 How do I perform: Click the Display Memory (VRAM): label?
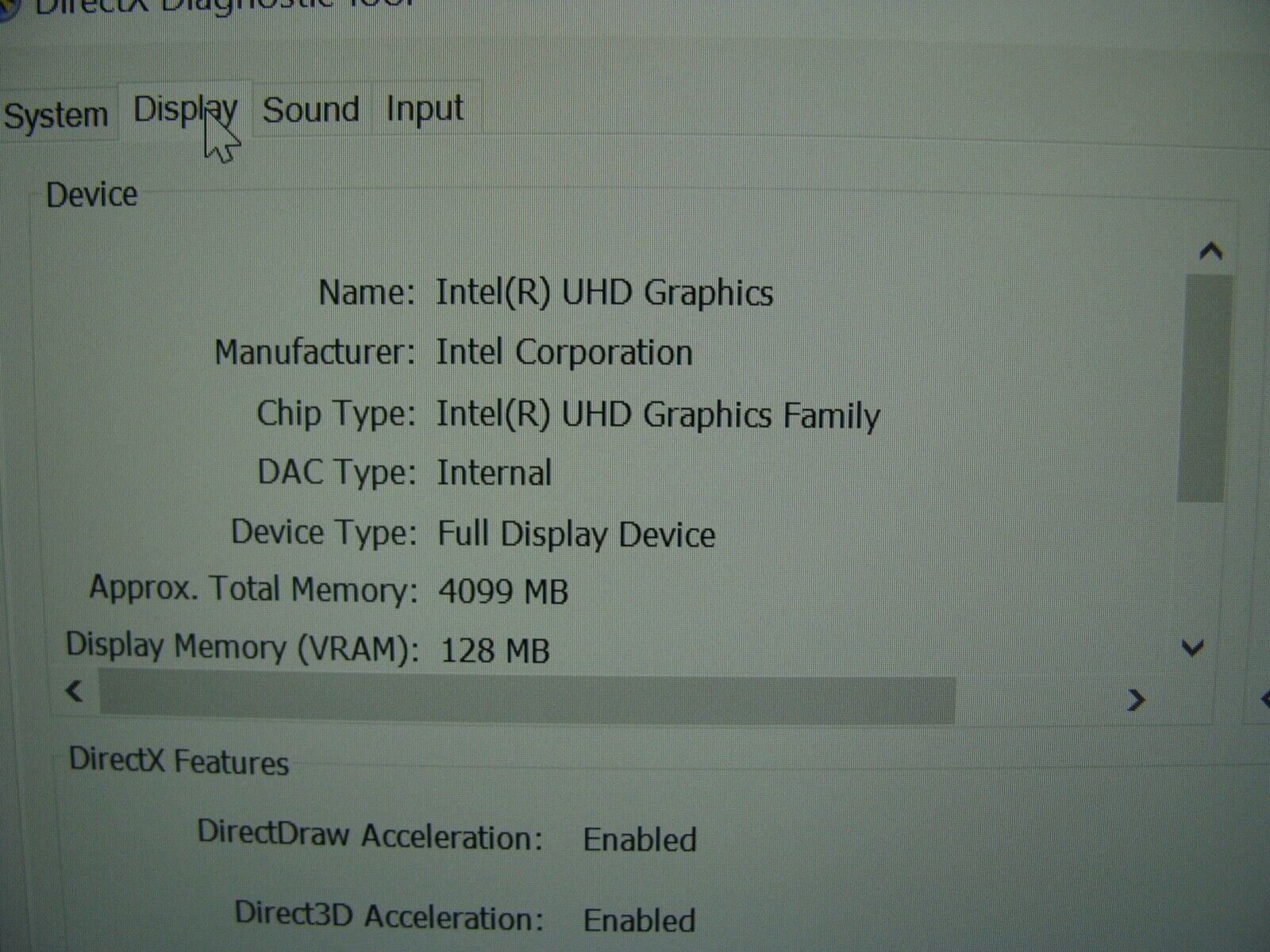tap(242, 647)
